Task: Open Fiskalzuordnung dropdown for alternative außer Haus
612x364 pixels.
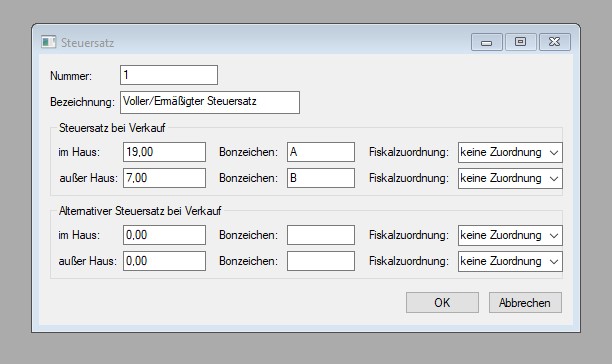Action: tap(510, 261)
